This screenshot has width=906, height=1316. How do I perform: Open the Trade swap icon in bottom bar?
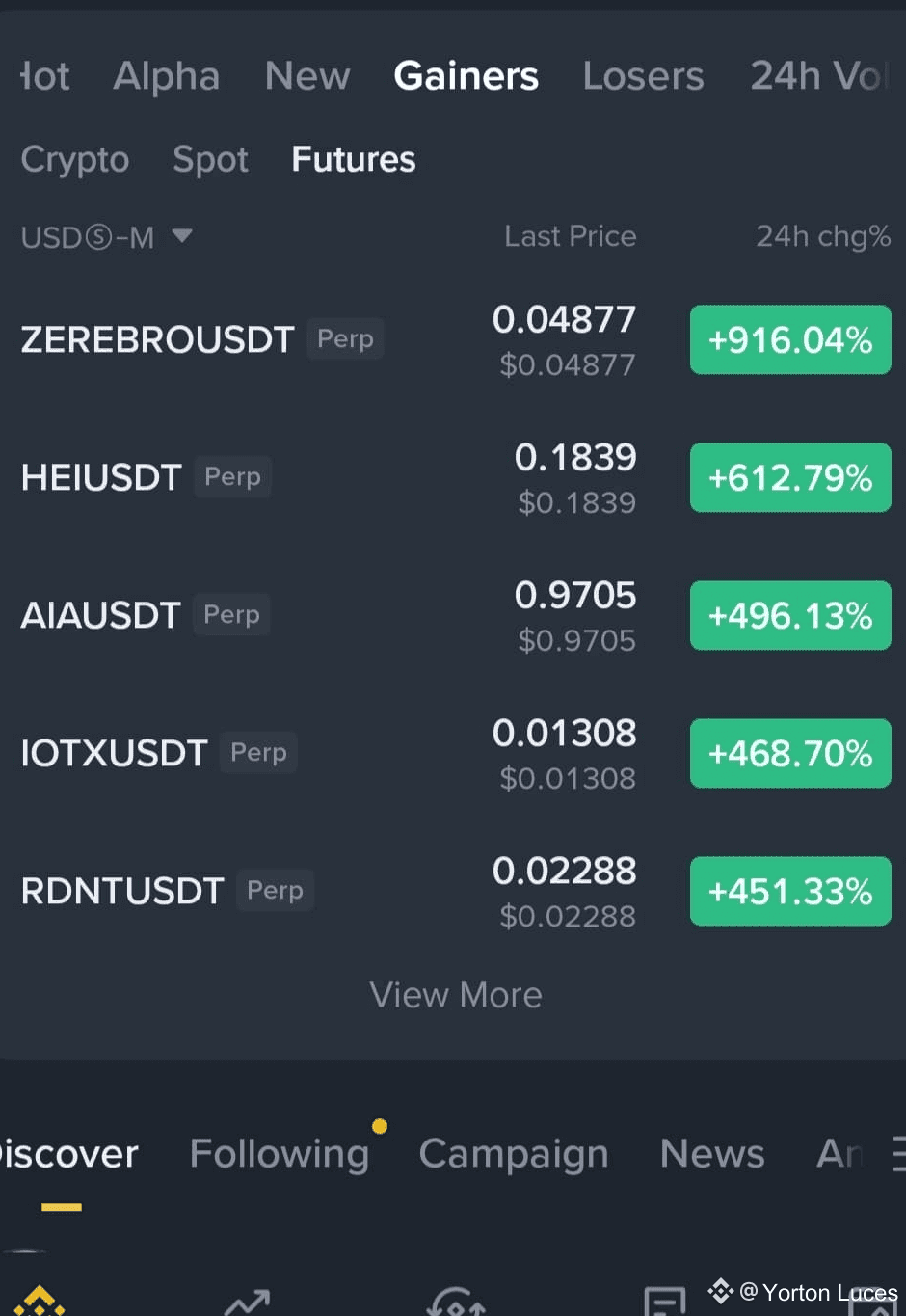pyautogui.click(x=456, y=1303)
